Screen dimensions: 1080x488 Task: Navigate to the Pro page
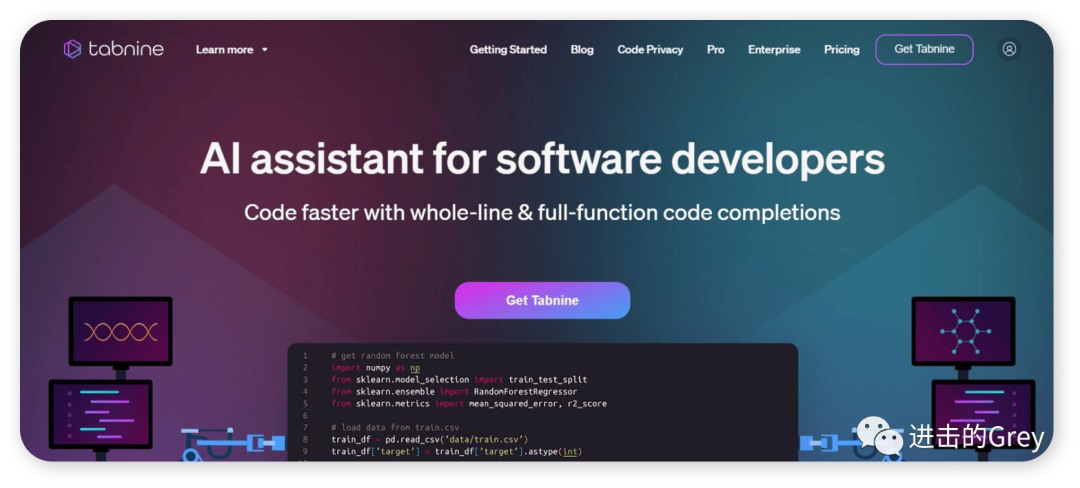point(716,50)
